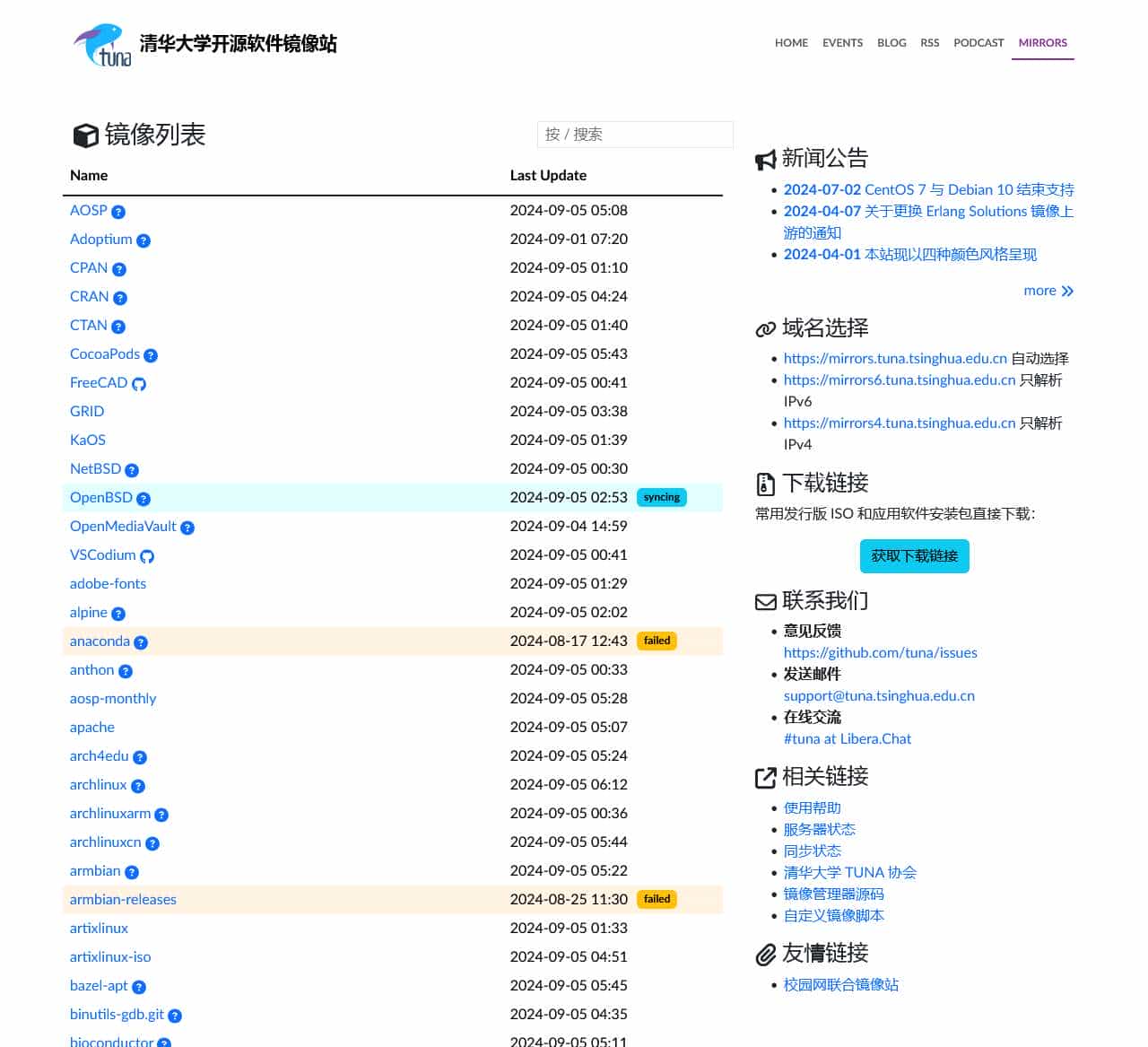This screenshot has height=1047, width=1148.
Task: Click the cube icon next to 镜像列表
Action: 85,135
